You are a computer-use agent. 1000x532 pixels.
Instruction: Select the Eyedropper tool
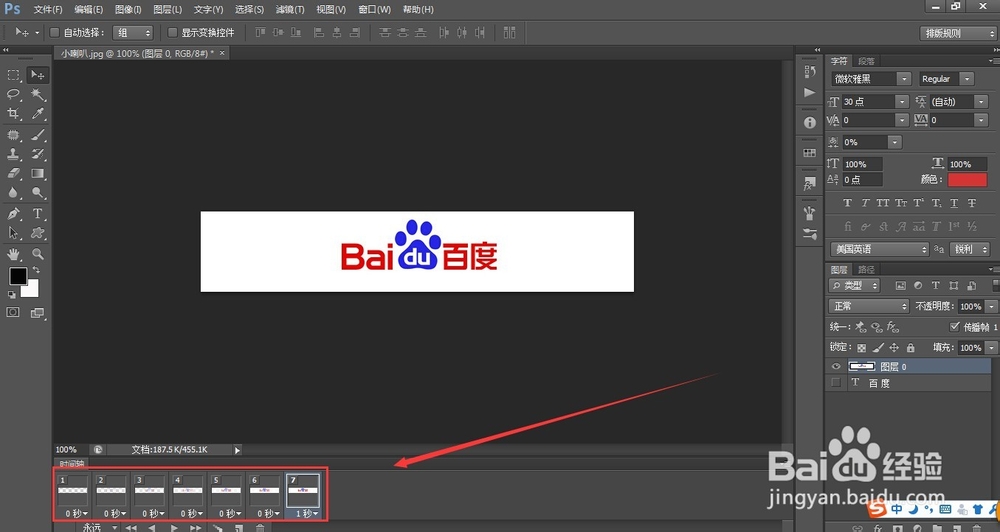click(x=38, y=114)
